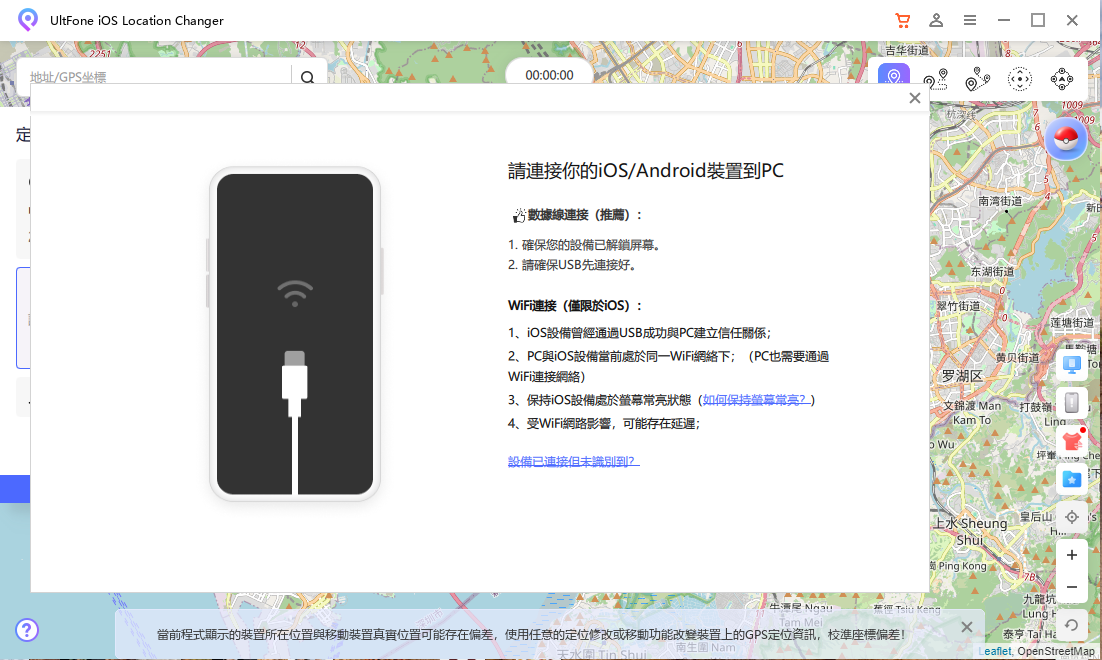1102x660 pixels.
Task: Dismiss the bottom warning banner
Action: click(966, 626)
